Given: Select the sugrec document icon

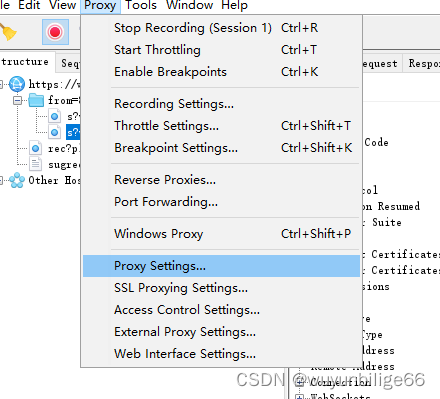Looking at the screenshot, I should pos(36,164).
